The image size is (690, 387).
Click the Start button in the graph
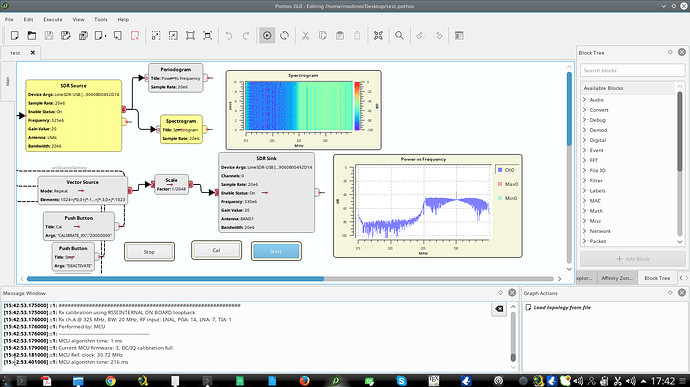coord(276,251)
